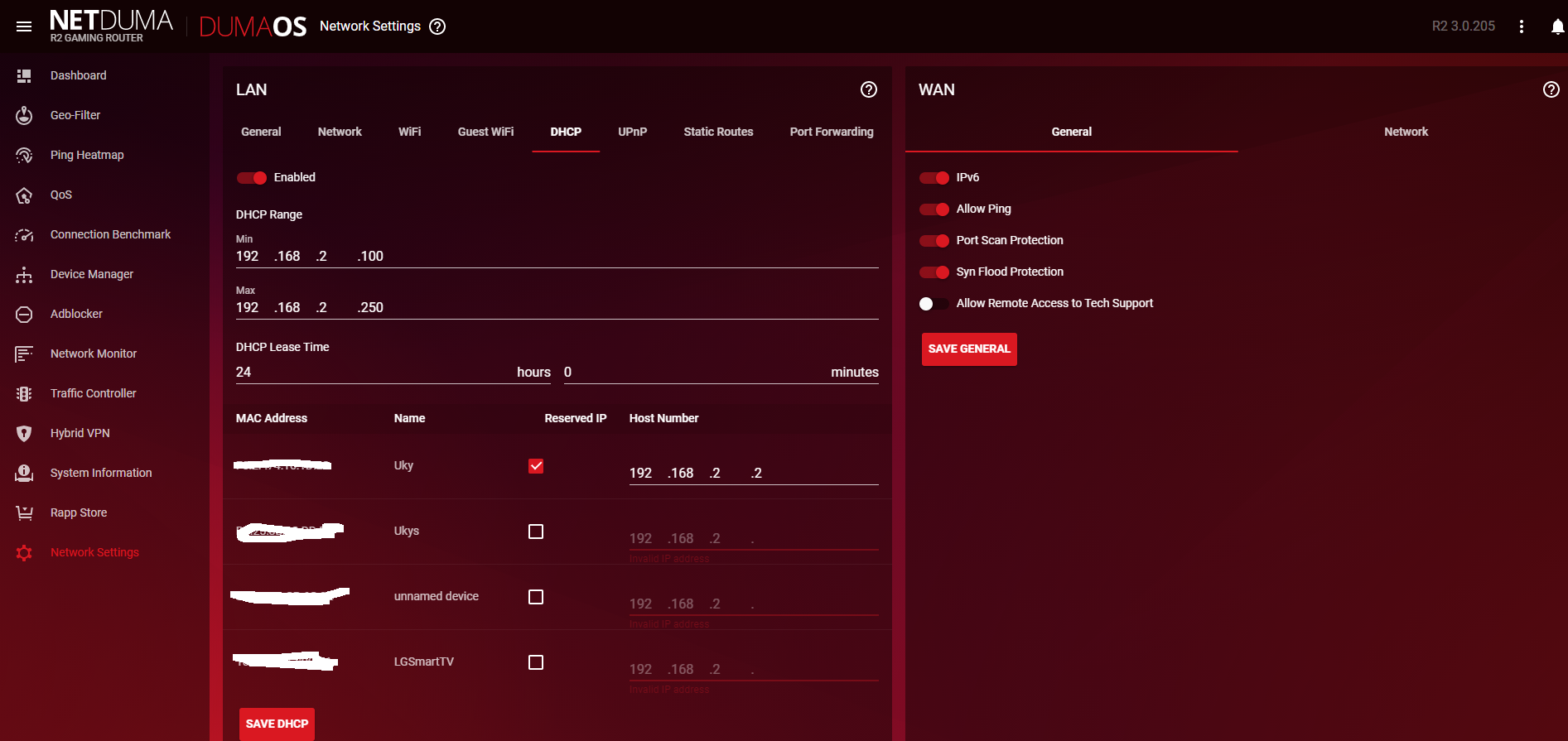The width and height of the screenshot is (1568, 741).
Task: Click the DHCP Lease Time hours field
Action: pos(373,373)
